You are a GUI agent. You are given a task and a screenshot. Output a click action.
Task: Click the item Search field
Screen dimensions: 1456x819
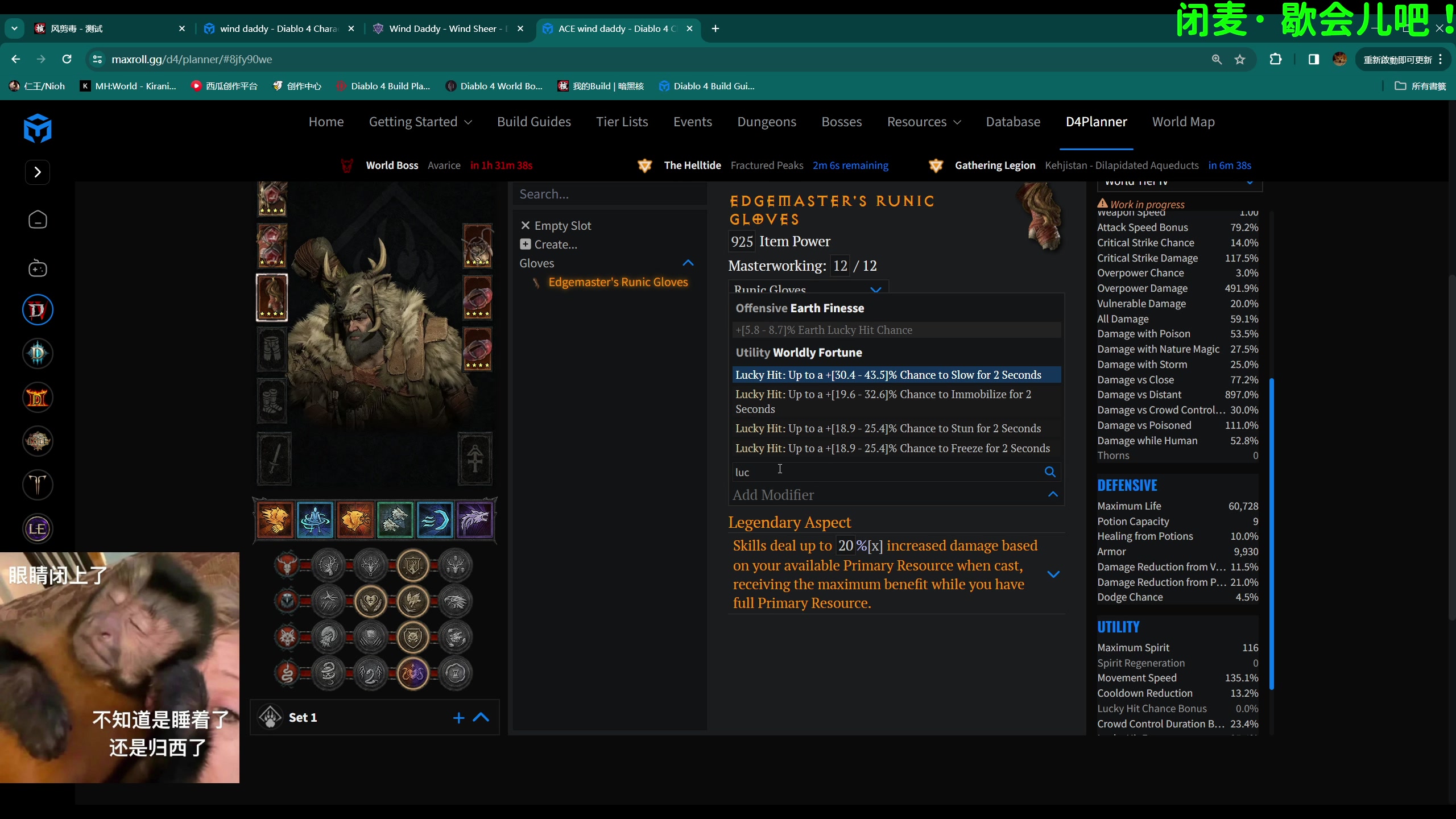pyautogui.click(x=610, y=194)
